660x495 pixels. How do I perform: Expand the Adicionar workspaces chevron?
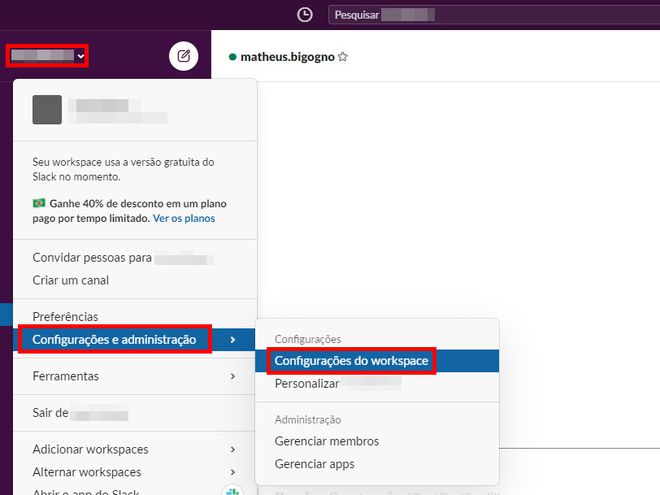[x=233, y=450]
